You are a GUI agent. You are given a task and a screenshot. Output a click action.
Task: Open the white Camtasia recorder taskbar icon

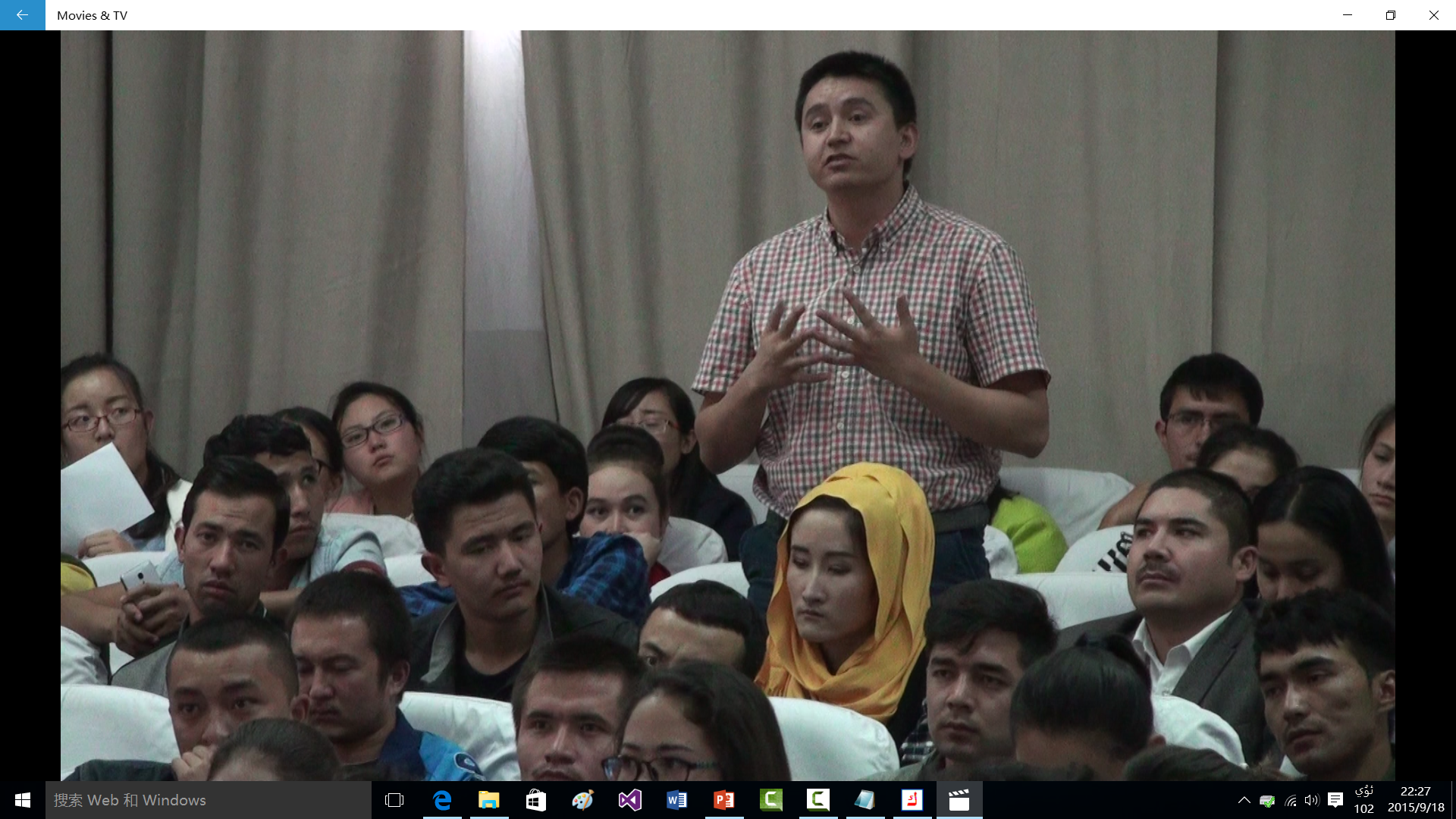point(818,800)
